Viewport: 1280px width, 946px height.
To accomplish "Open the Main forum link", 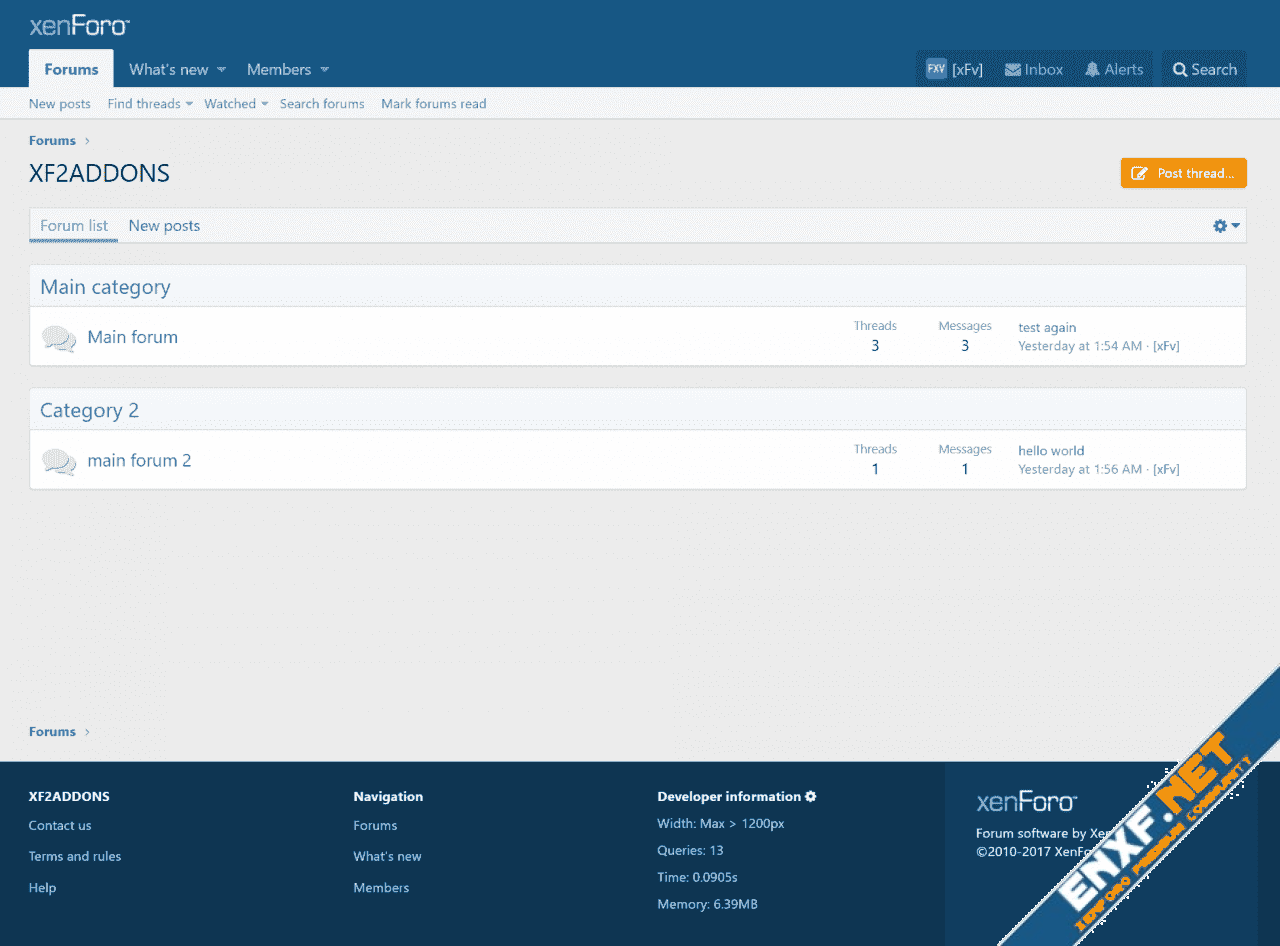I will 132,337.
